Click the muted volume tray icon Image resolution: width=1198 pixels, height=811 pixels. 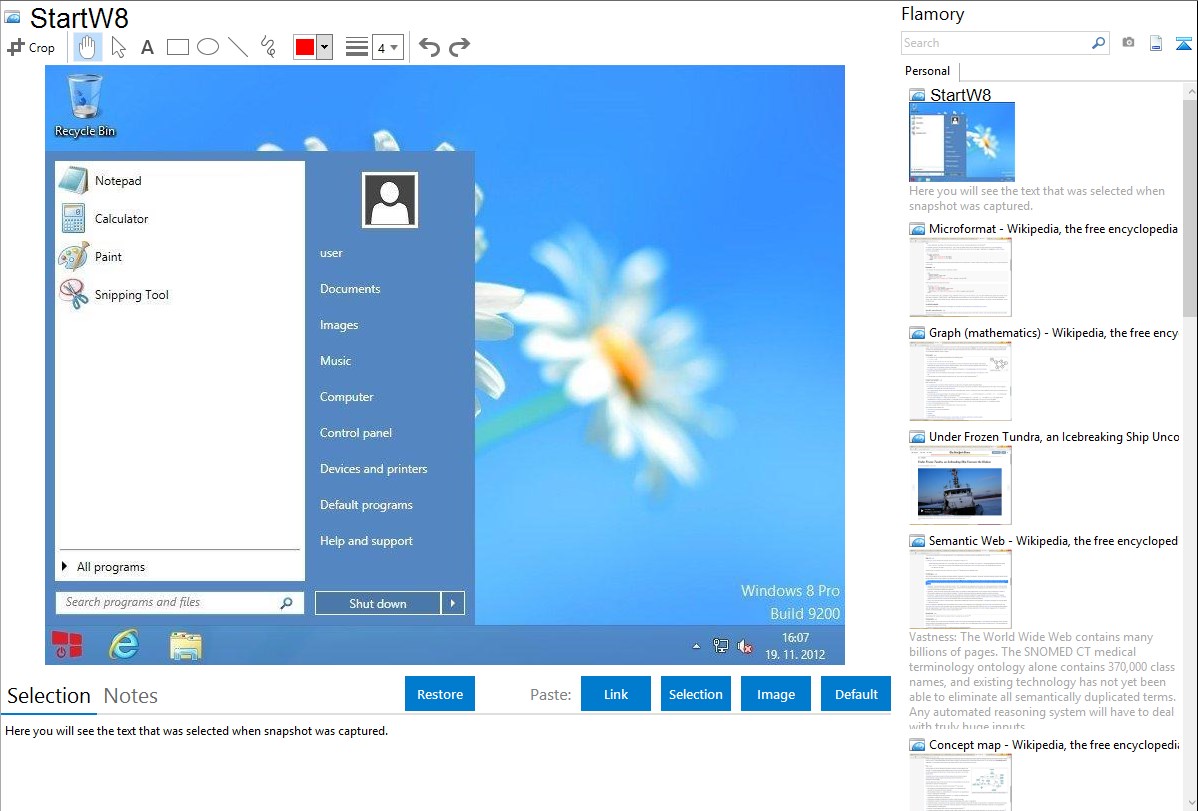click(x=745, y=647)
